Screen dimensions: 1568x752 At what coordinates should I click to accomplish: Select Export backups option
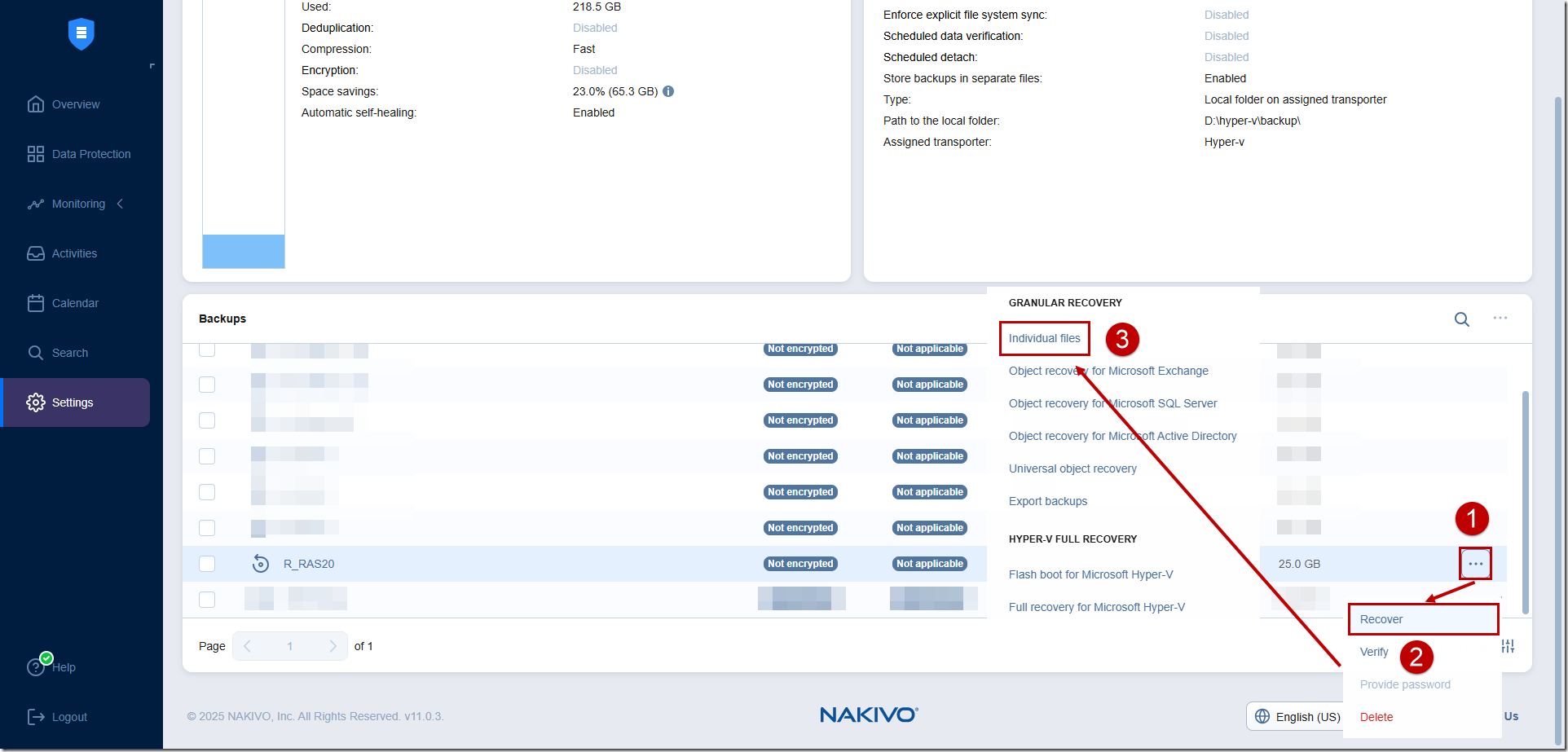[x=1048, y=501]
